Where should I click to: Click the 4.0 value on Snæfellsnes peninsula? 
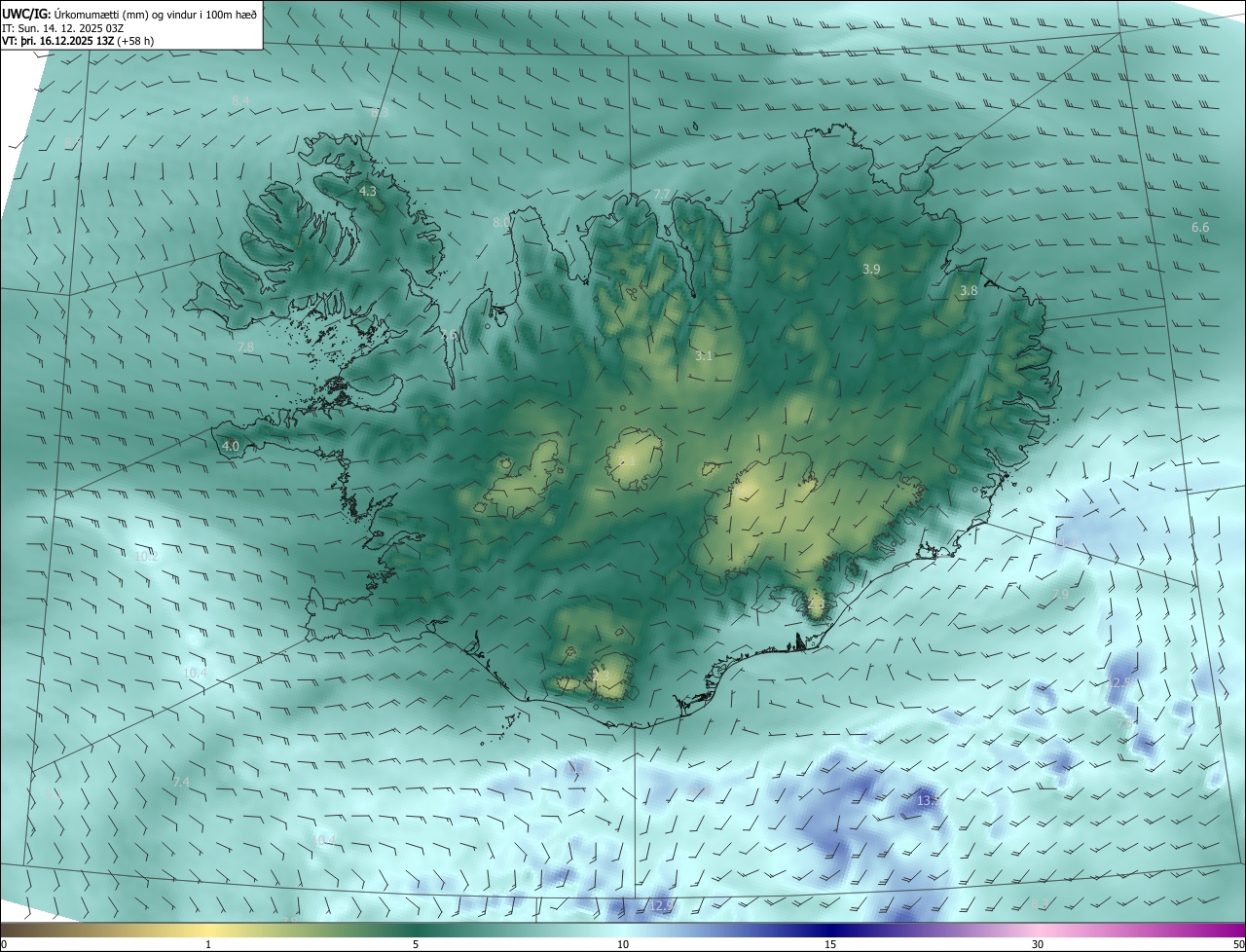pyautogui.click(x=231, y=447)
